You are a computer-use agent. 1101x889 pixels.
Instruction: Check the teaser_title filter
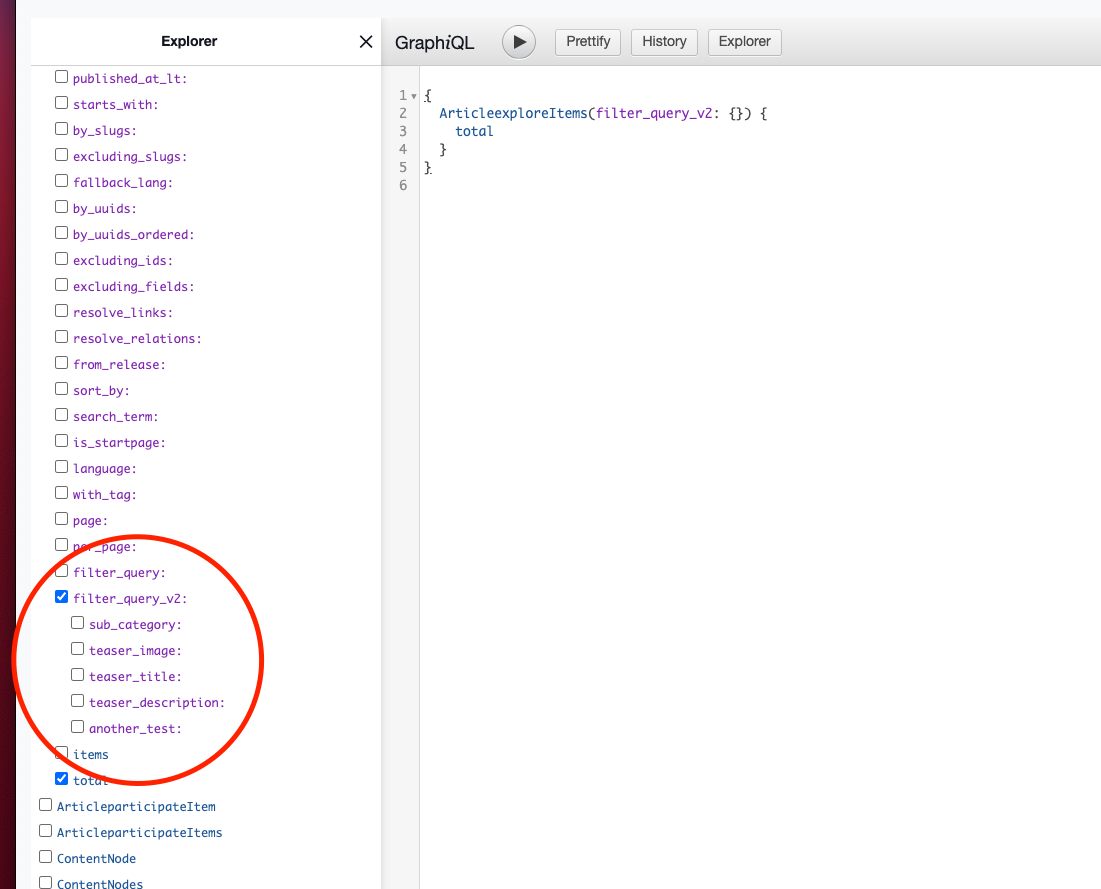(77, 674)
